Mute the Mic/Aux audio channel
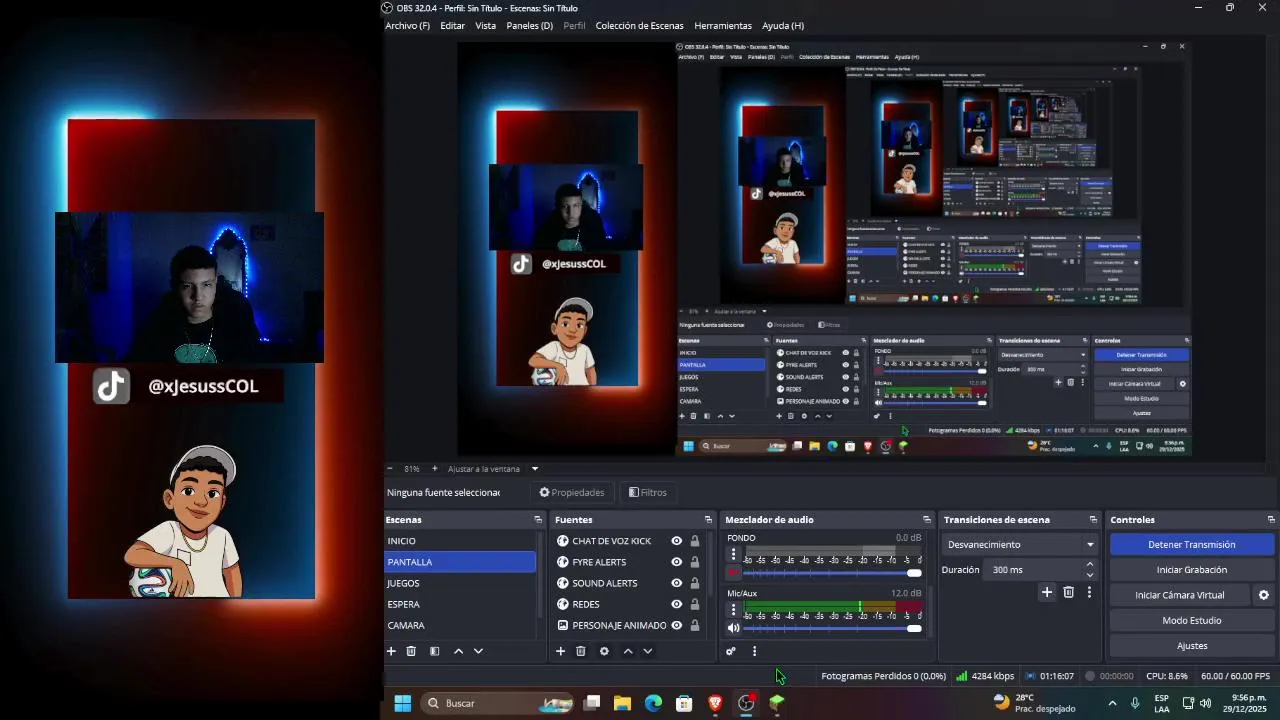 tap(733, 628)
